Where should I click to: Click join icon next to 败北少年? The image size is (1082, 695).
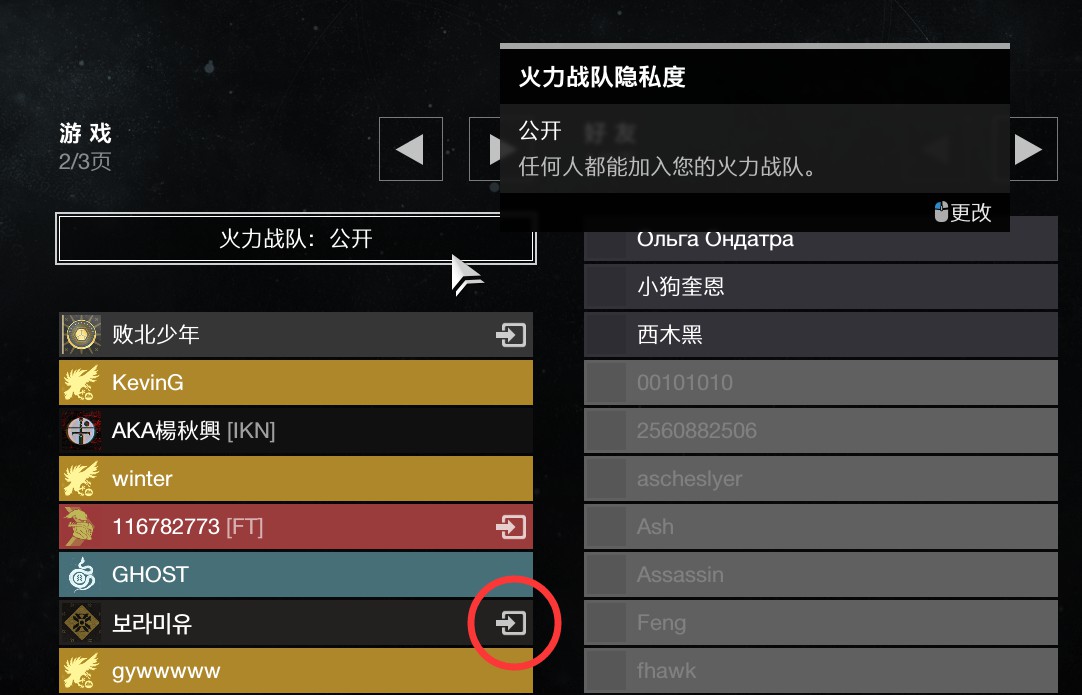(511, 335)
